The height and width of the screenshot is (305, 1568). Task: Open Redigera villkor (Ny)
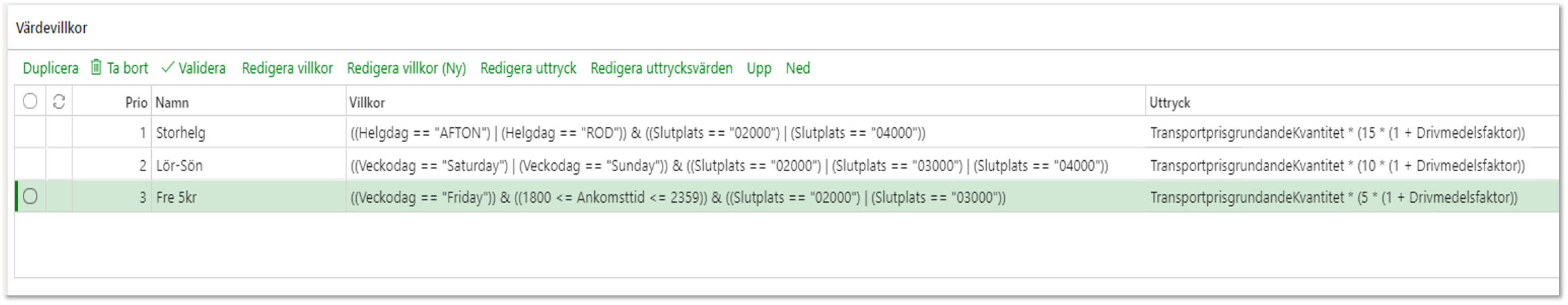pyautogui.click(x=406, y=68)
